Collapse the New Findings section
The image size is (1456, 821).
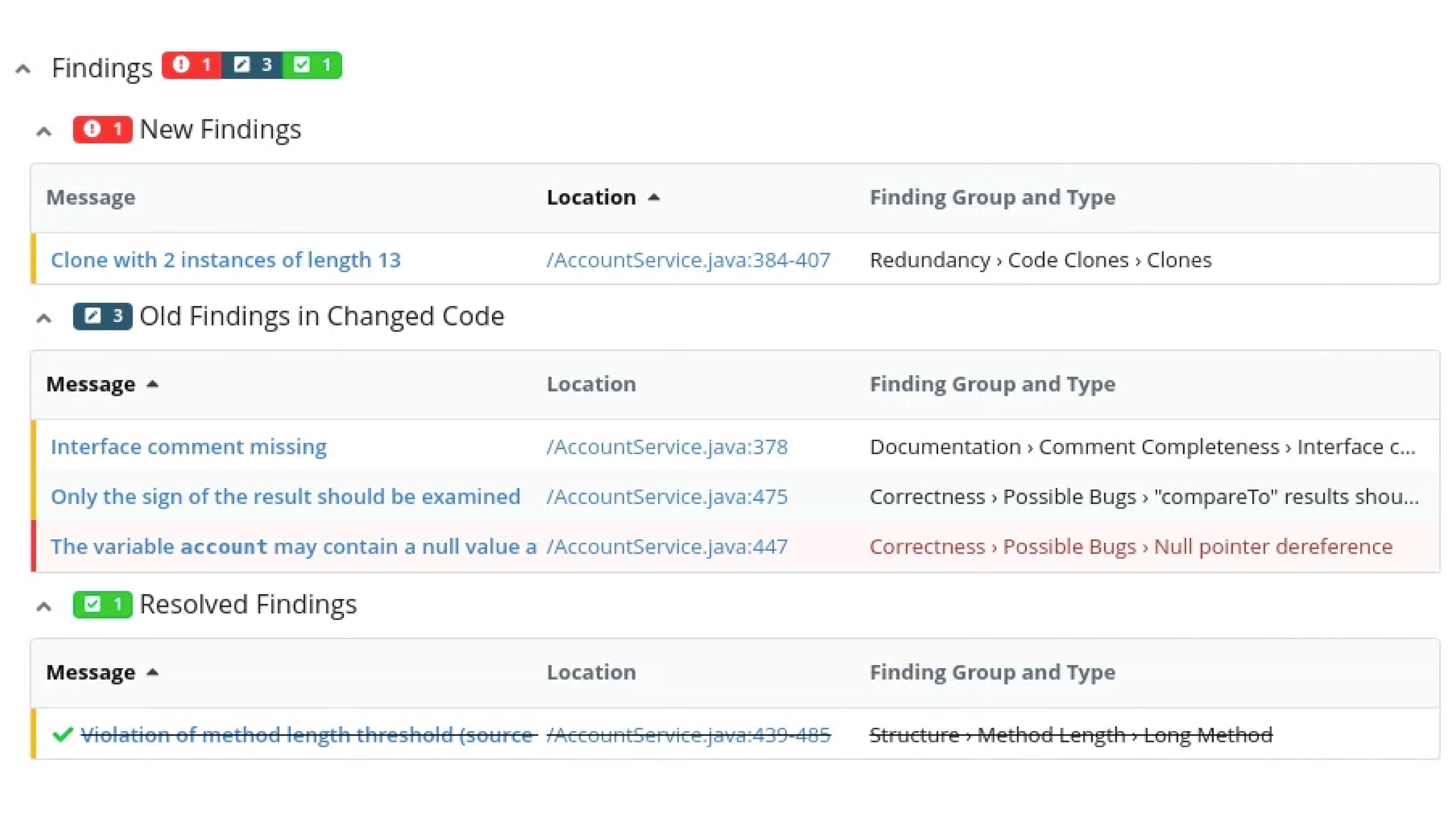45,131
